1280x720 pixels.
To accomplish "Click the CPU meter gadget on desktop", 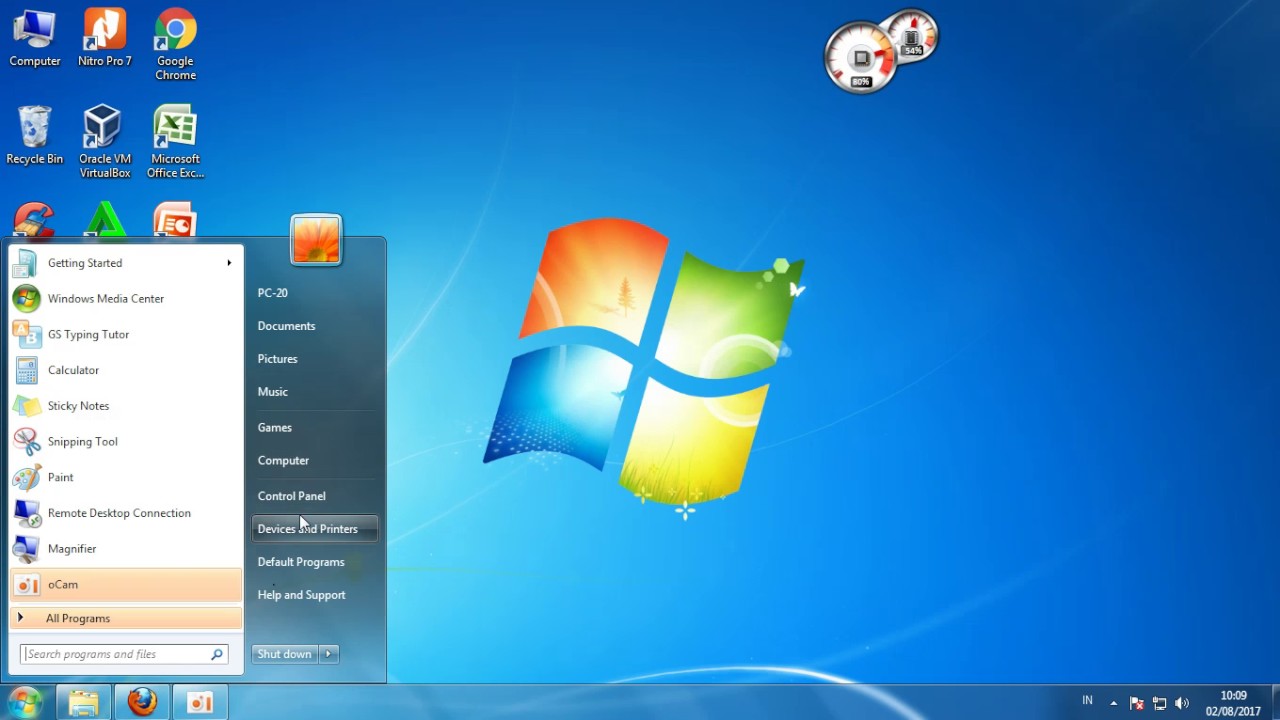I will pyautogui.click(x=860, y=58).
